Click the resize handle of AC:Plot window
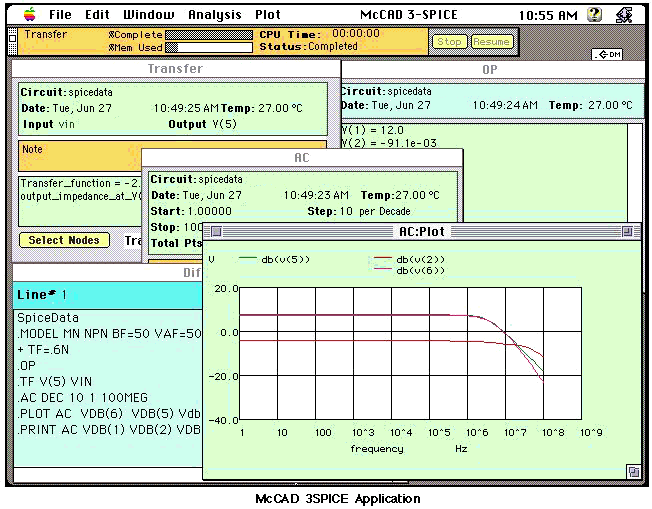This screenshot has height=509, width=652. point(633,471)
